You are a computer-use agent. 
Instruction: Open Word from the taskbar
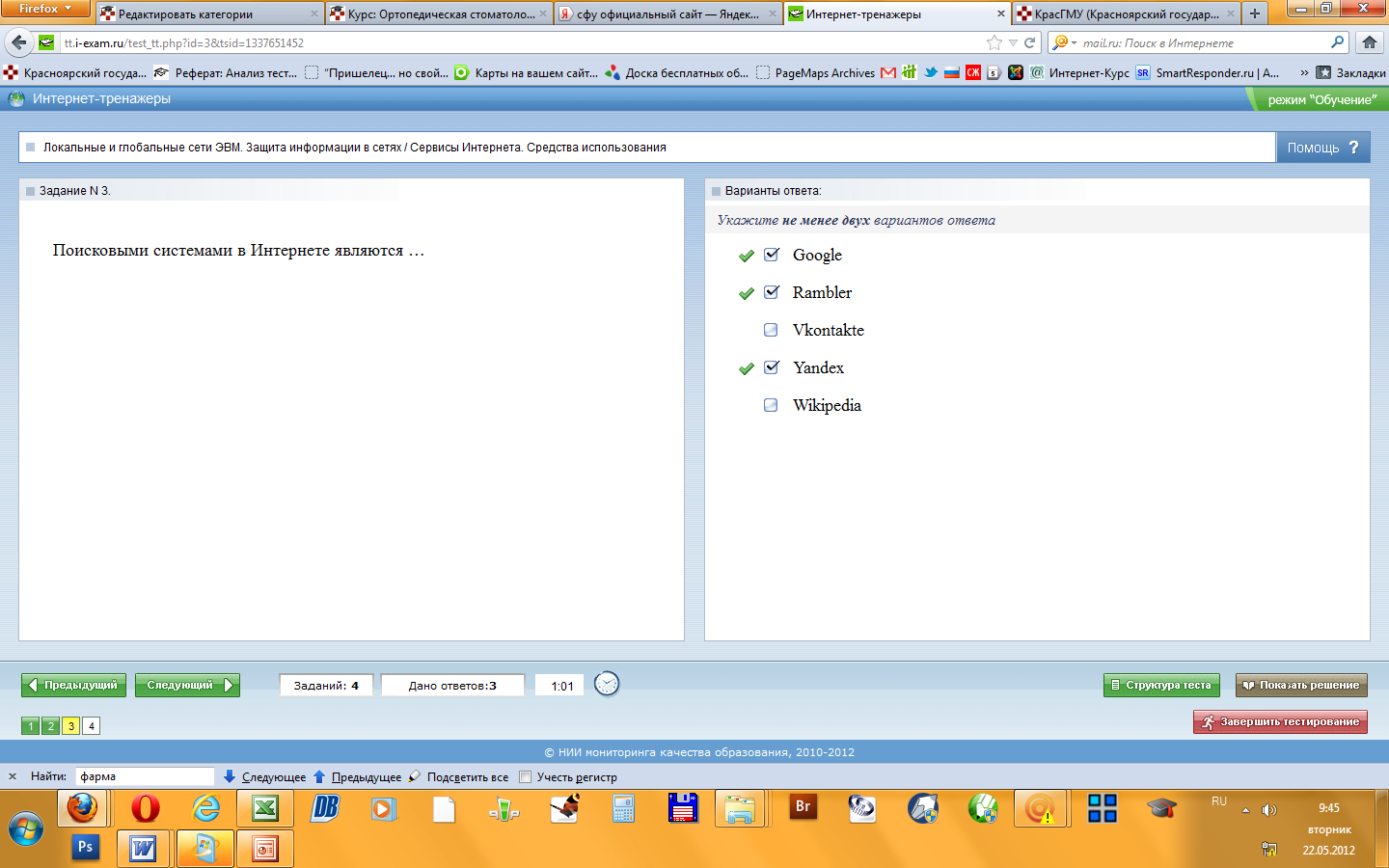click(143, 849)
